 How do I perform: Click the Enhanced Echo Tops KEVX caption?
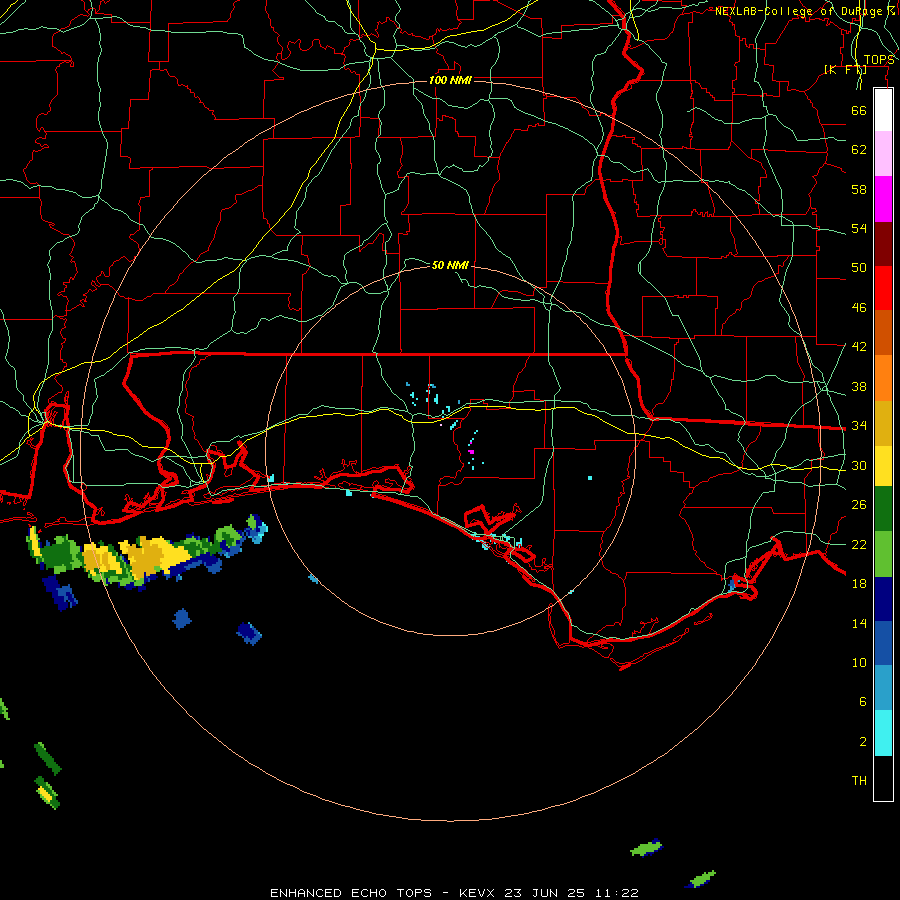(x=454, y=893)
